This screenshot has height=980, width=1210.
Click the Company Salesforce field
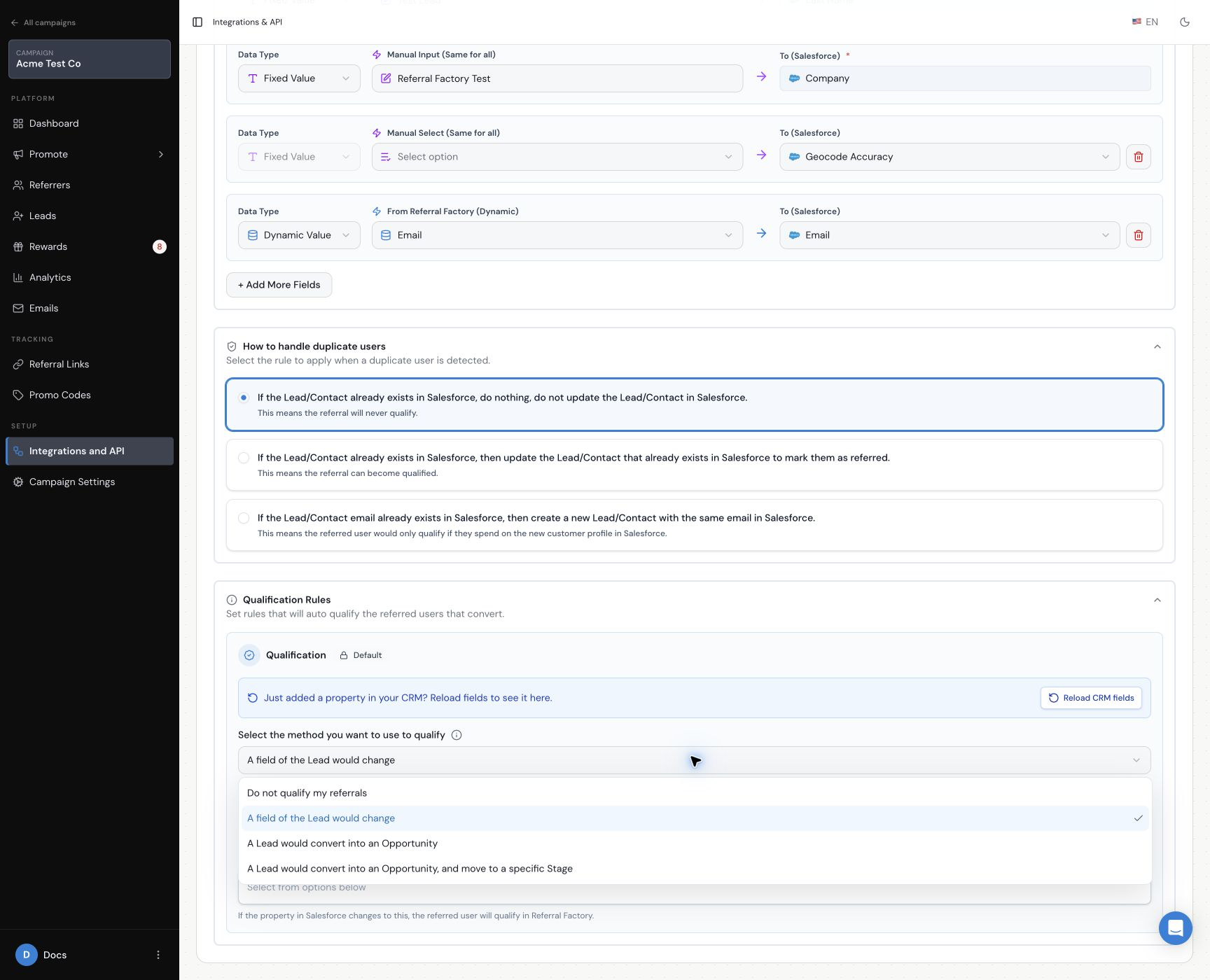(x=965, y=78)
